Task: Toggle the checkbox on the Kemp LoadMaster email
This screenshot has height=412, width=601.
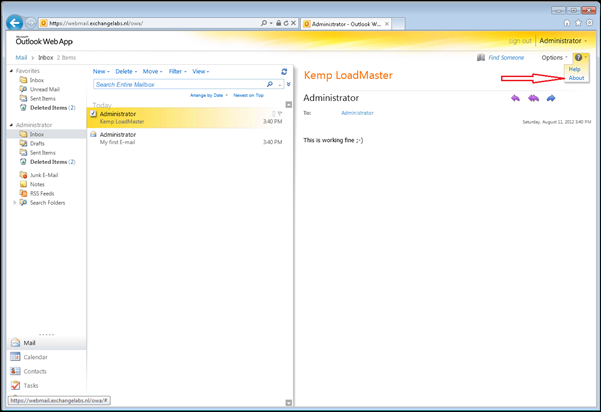Action: click(94, 114)
